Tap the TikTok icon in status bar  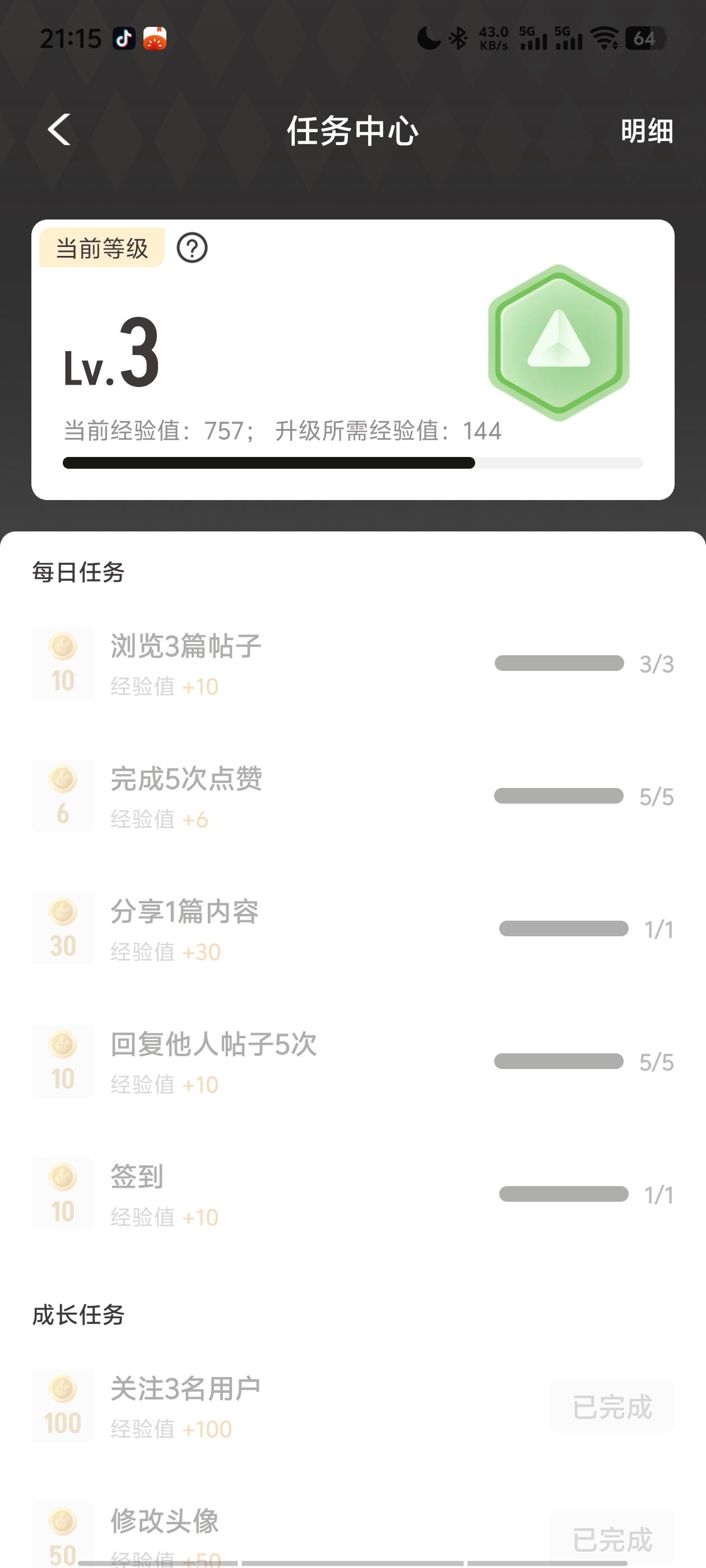pos(124,39)
